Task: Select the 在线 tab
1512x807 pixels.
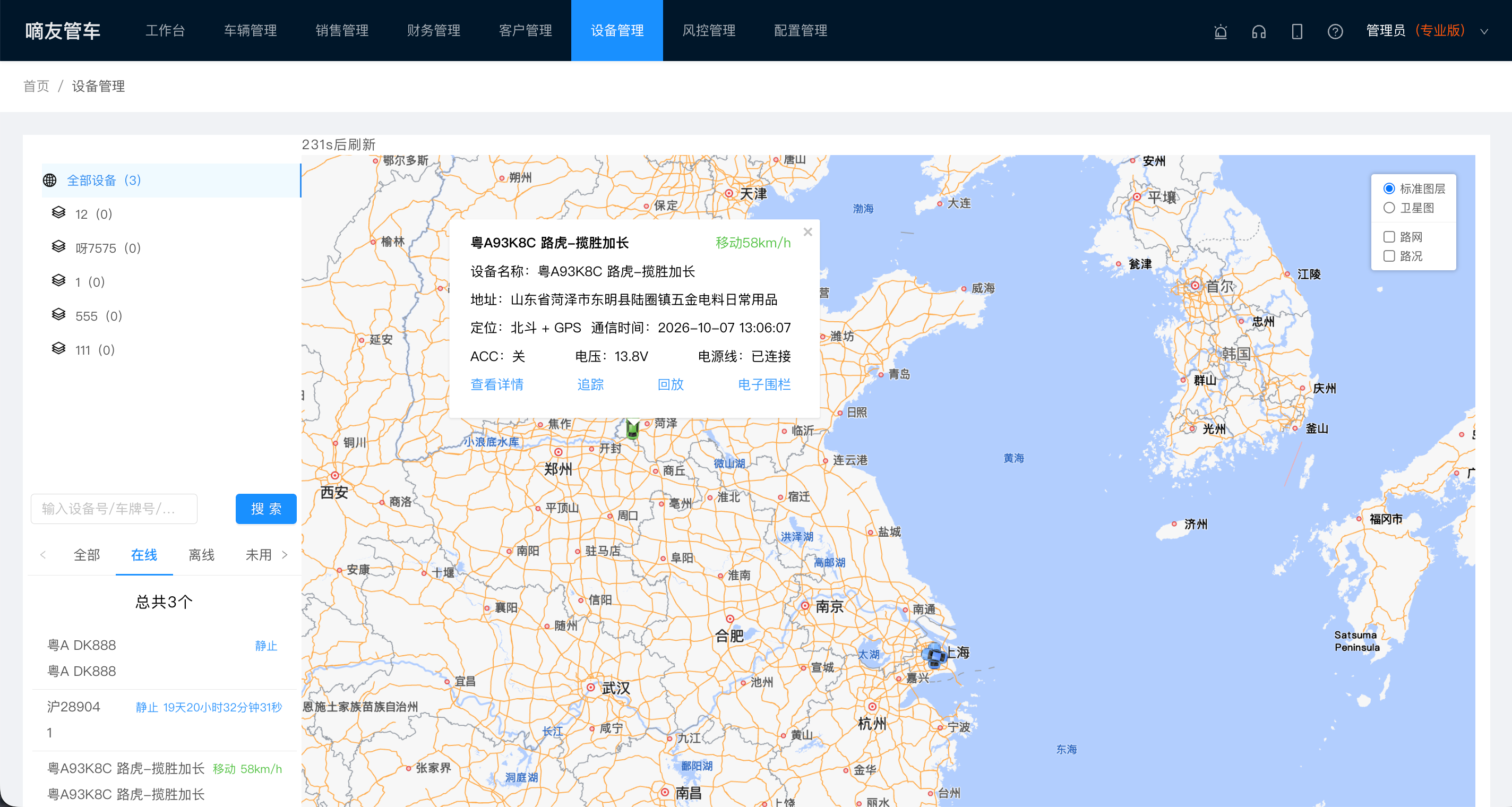Action: 144,555
